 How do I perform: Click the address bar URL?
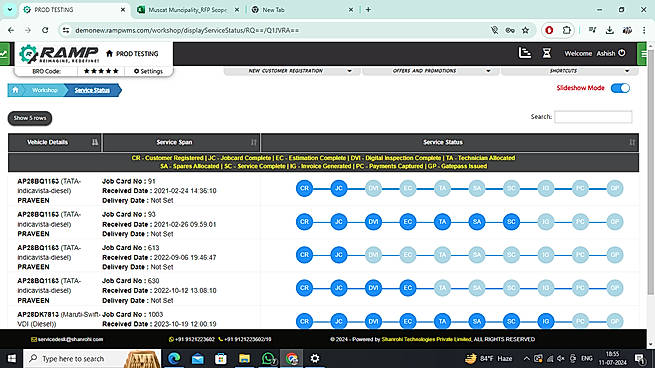tap(187, 30)
